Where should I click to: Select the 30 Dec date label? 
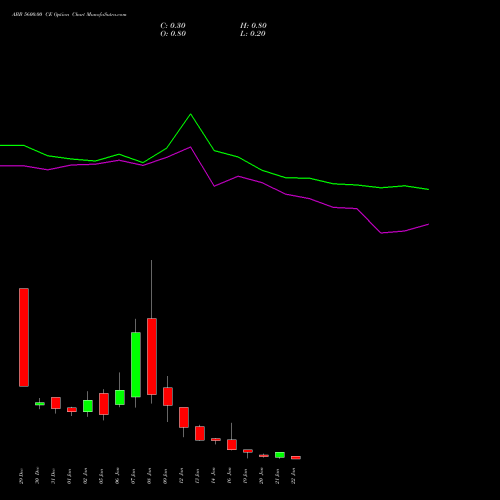(x=37, y=476)
